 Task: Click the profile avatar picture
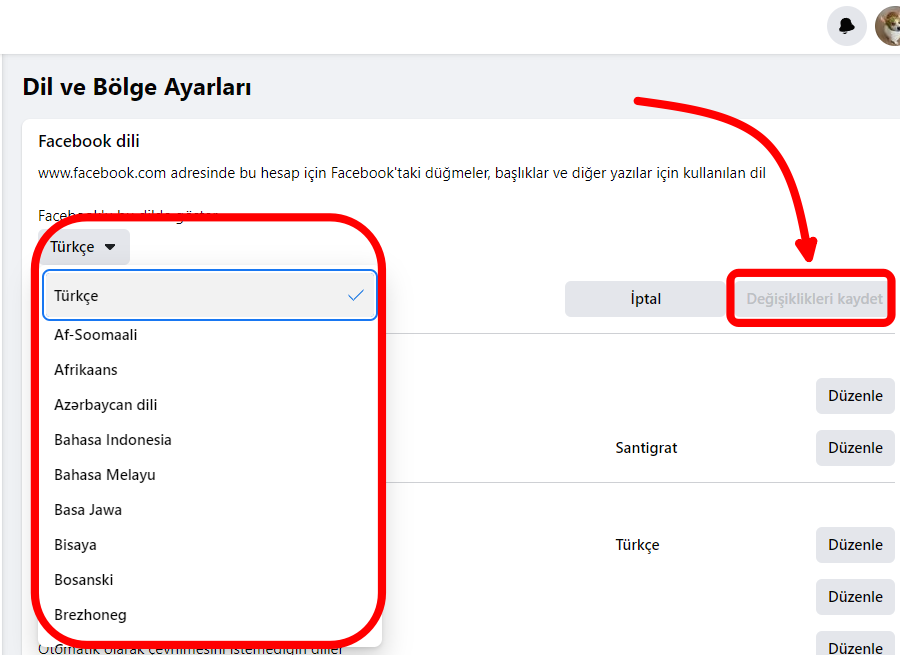(x=888, y=26)
